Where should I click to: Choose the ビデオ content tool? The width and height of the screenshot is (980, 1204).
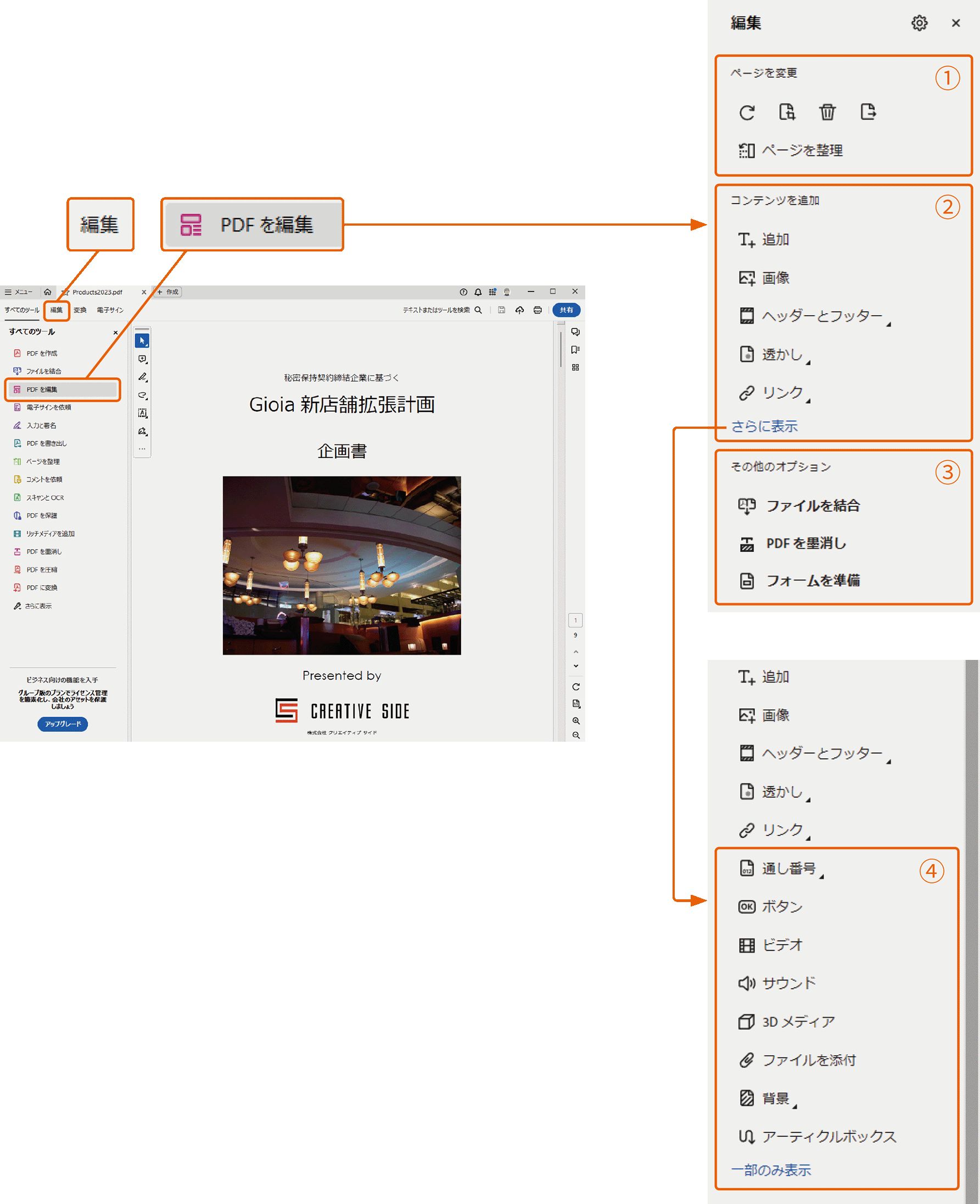pyautogui.click(x=771, y=945)
